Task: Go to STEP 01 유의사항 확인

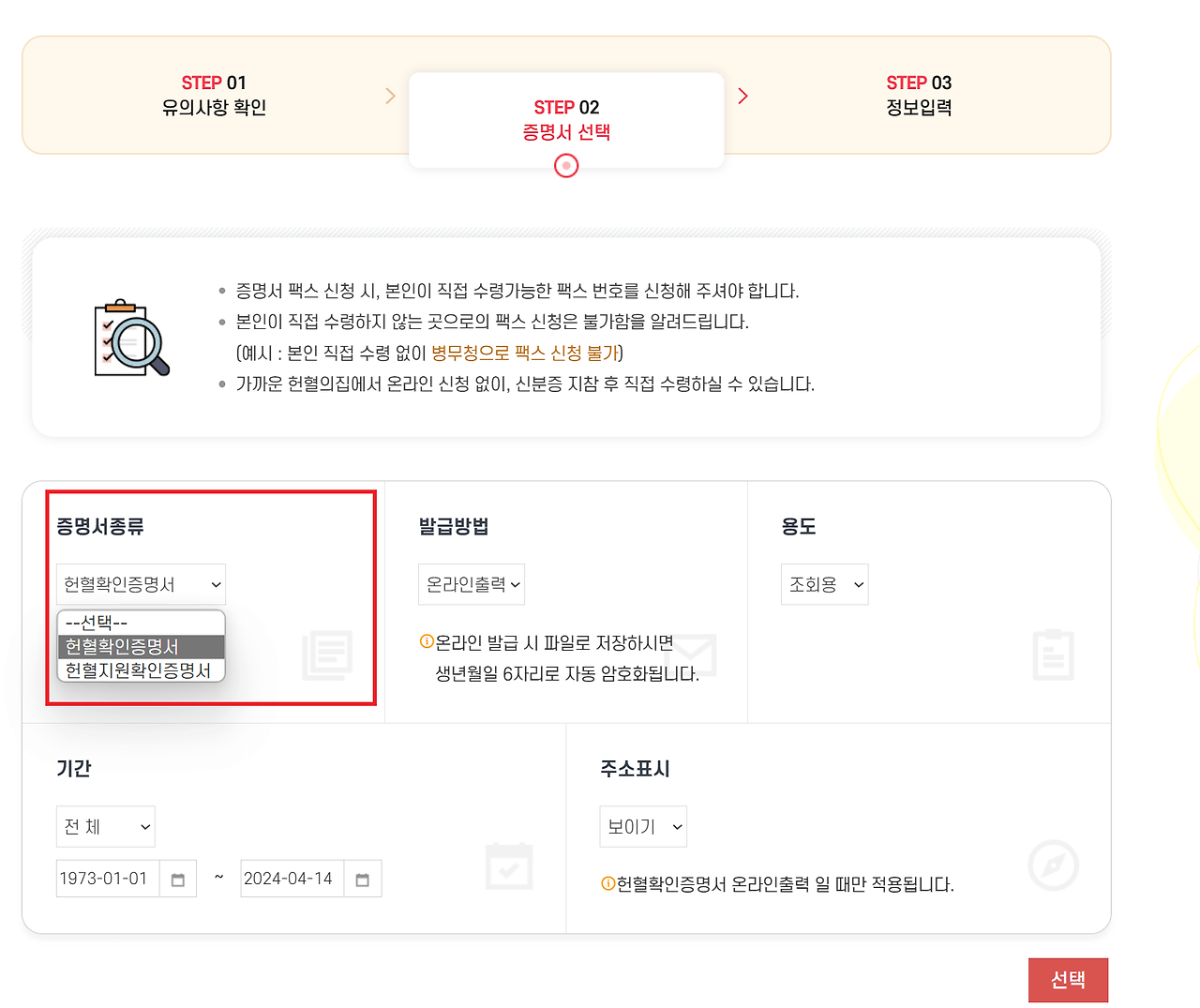Action: click(x=214, y=95)
